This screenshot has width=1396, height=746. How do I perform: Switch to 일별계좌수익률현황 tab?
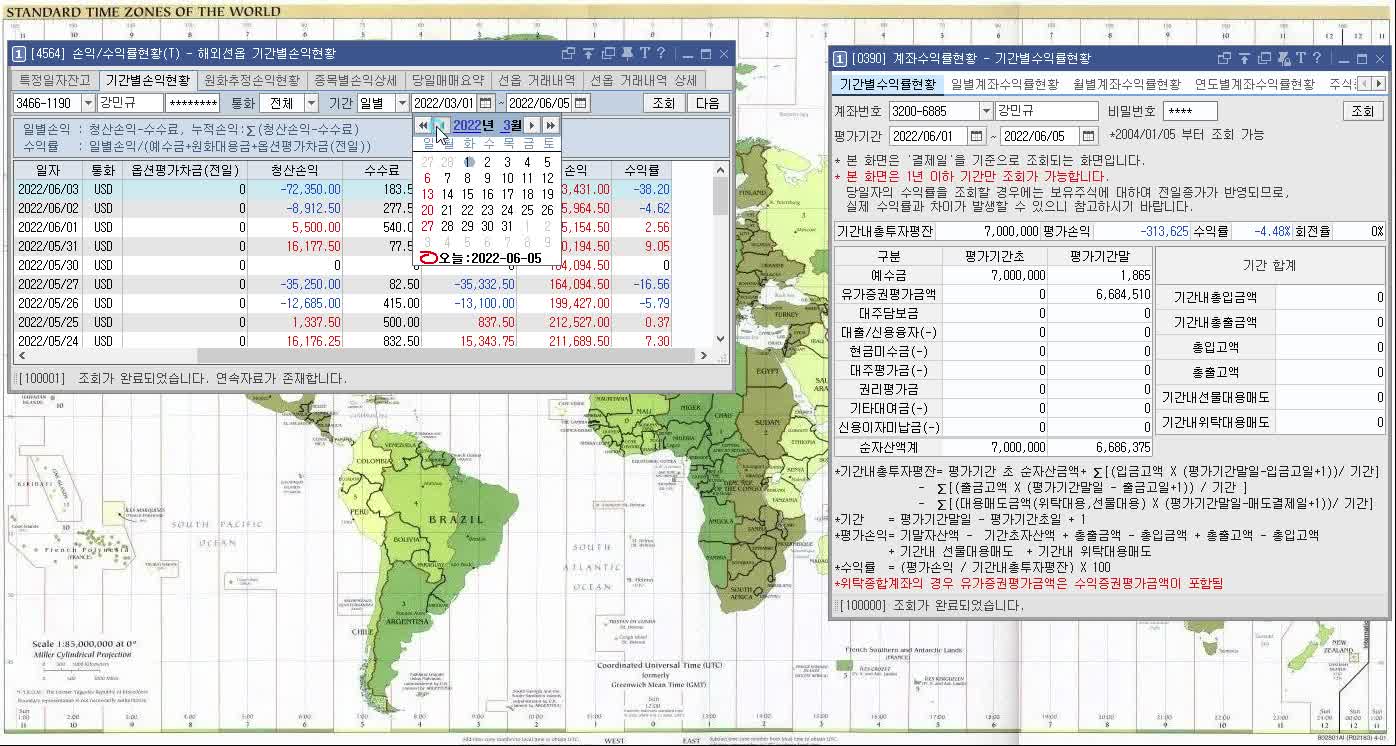[1005, 84]
